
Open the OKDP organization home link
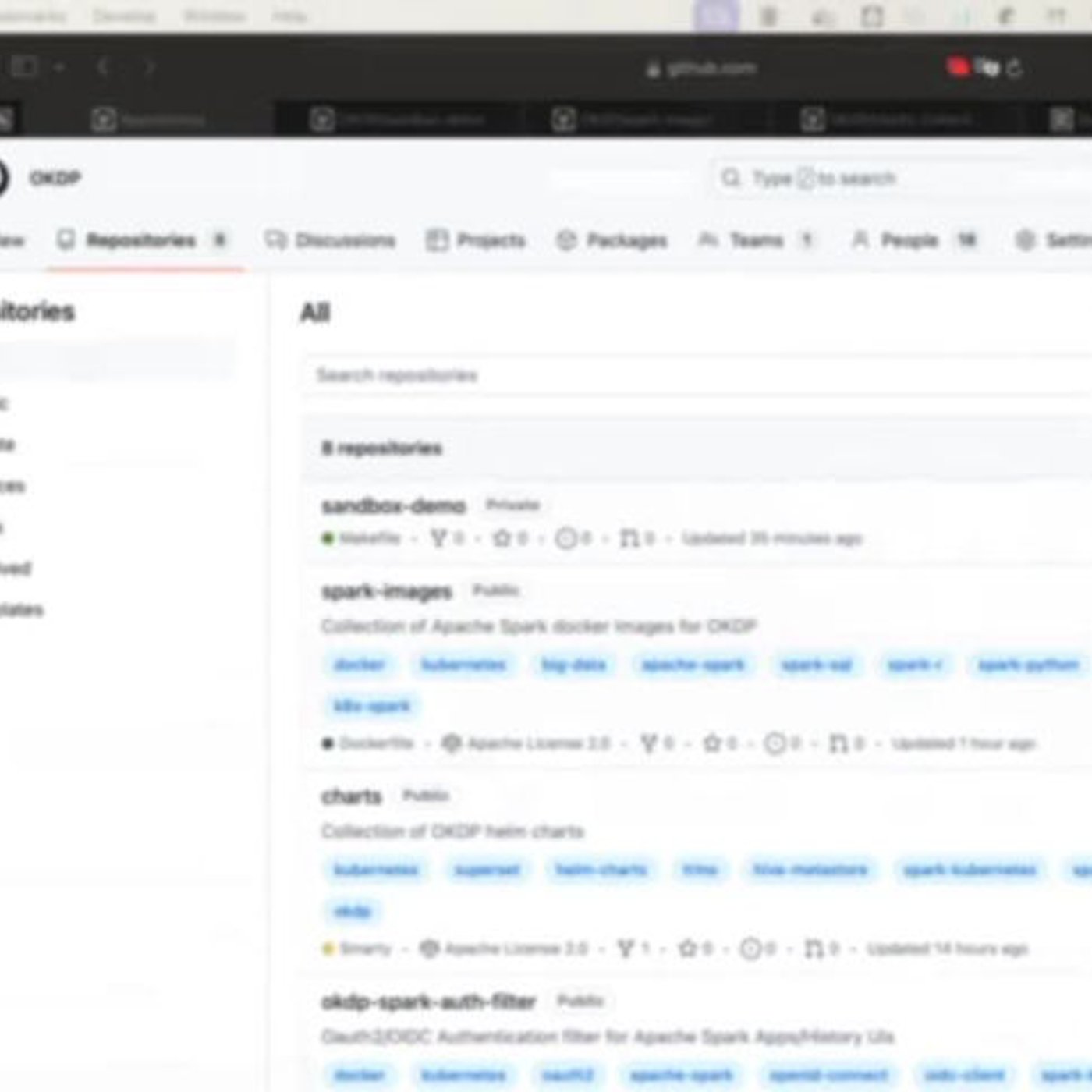[55, 179]
